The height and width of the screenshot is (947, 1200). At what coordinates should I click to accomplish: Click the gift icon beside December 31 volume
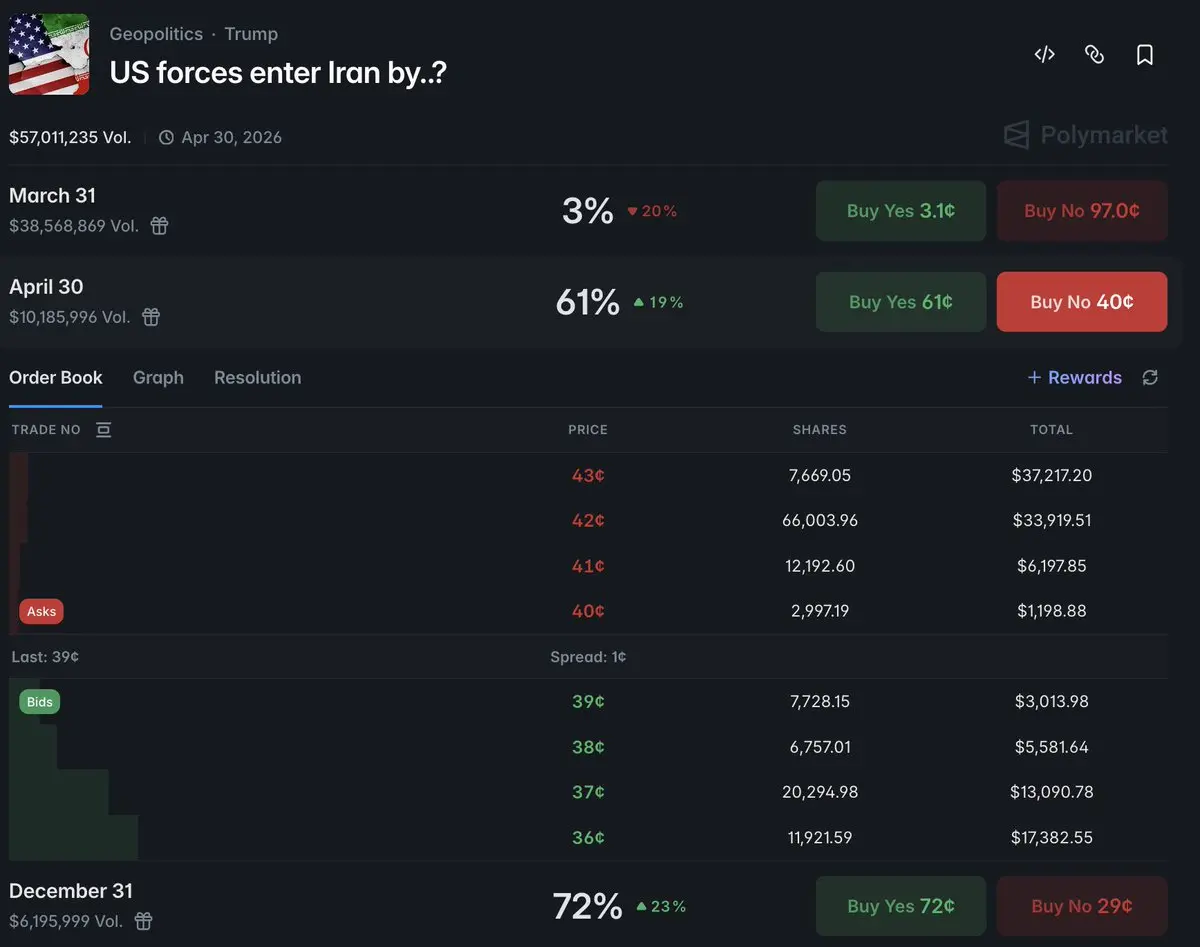(144, 921)
